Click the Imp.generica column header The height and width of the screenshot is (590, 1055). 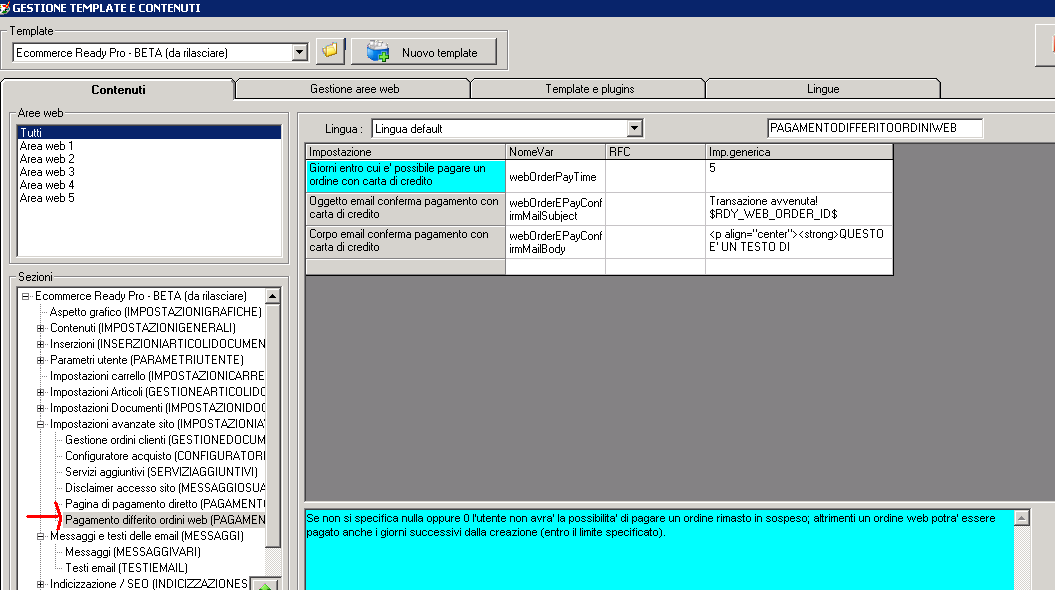click(x=799, y=152)
